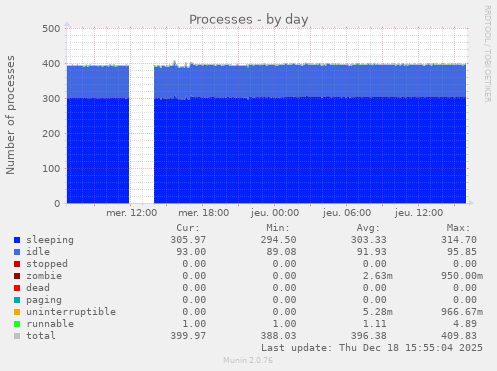Click the 'sleeping' legend label
The image size is (497, 371).
click(x=50, y=240)
